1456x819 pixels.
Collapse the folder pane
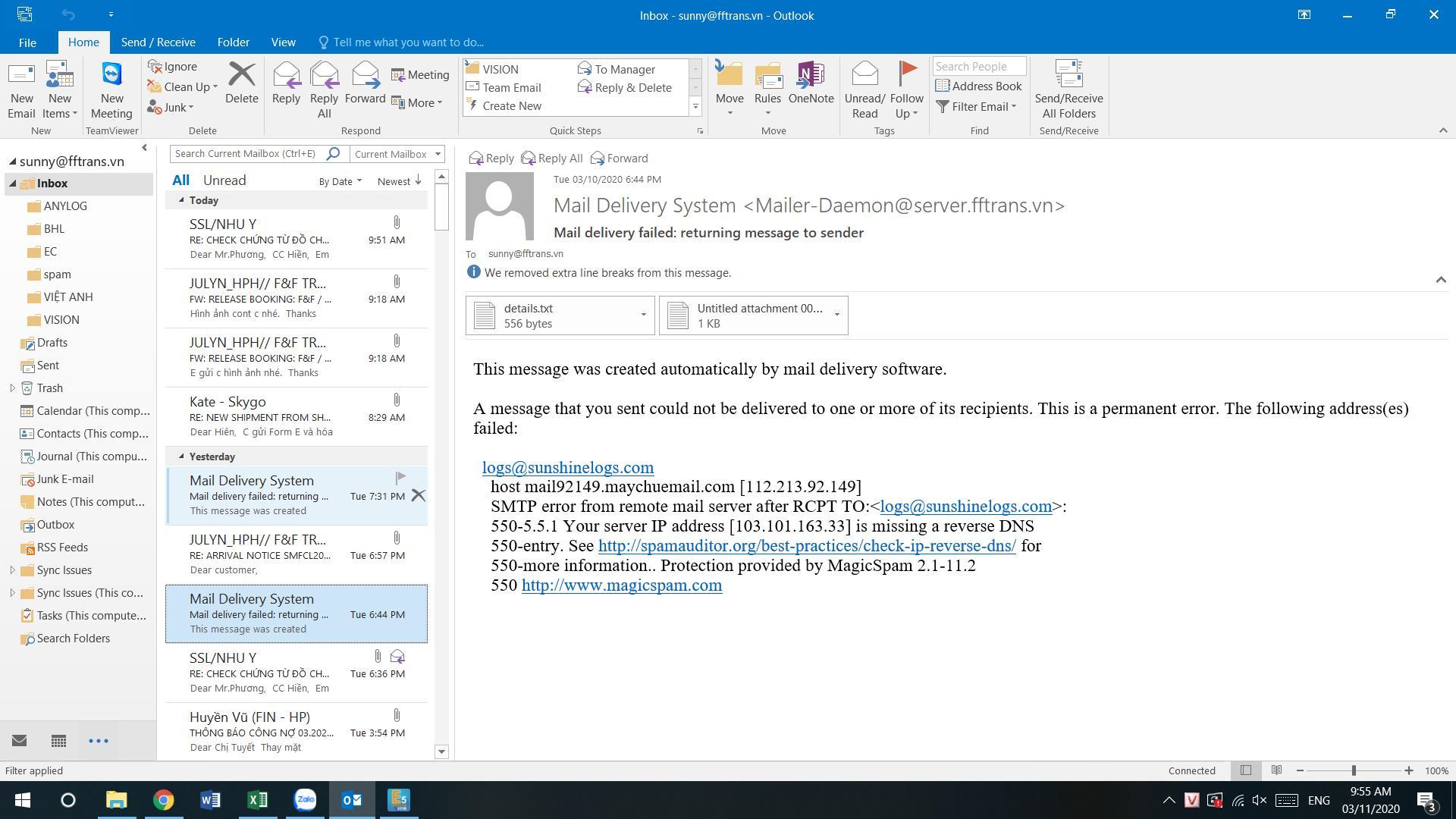pyautogui.click(x=144, y=148)
